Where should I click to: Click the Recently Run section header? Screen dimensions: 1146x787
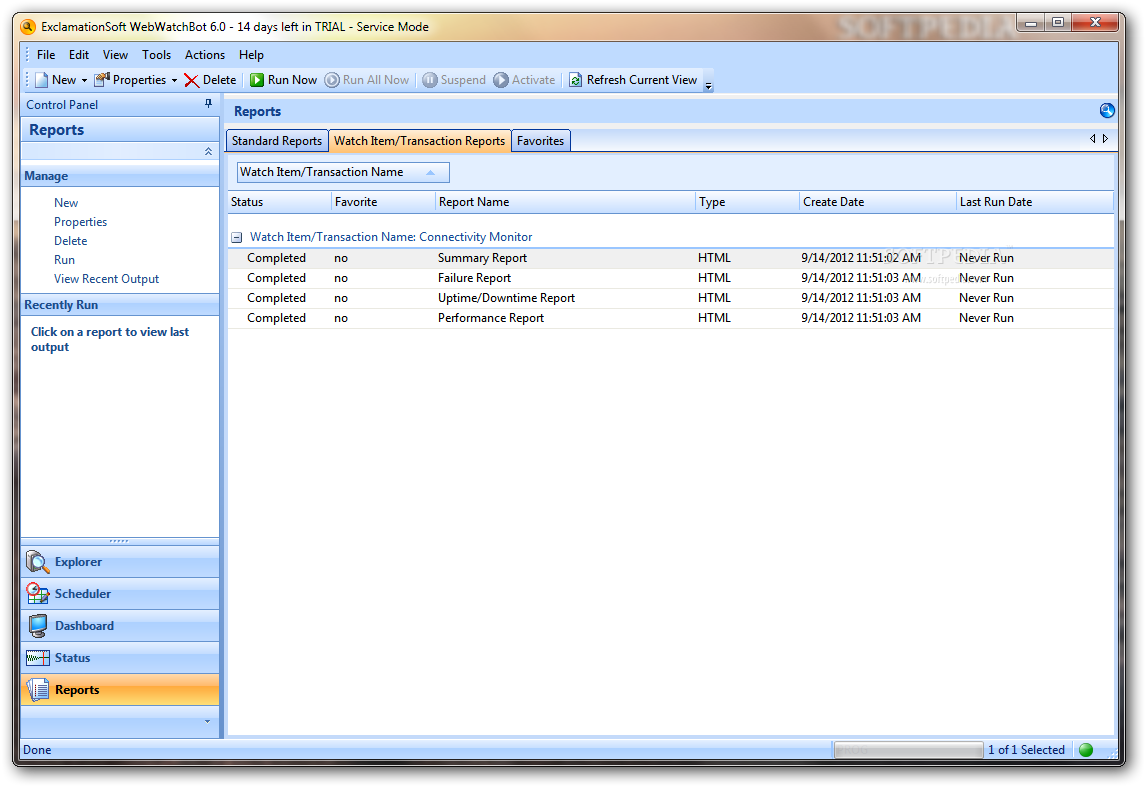pyautogui.click(x=120, y=305)
